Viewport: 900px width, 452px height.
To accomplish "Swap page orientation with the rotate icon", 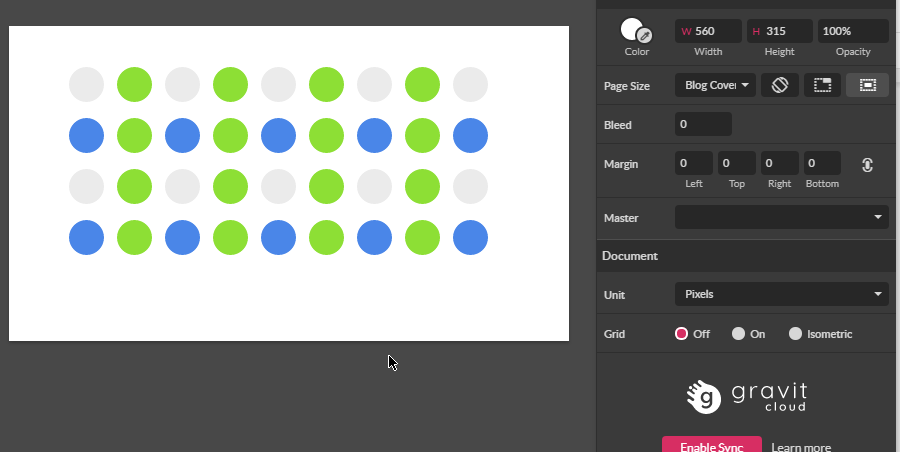I will pyautogui.click(x=779, y=85).
